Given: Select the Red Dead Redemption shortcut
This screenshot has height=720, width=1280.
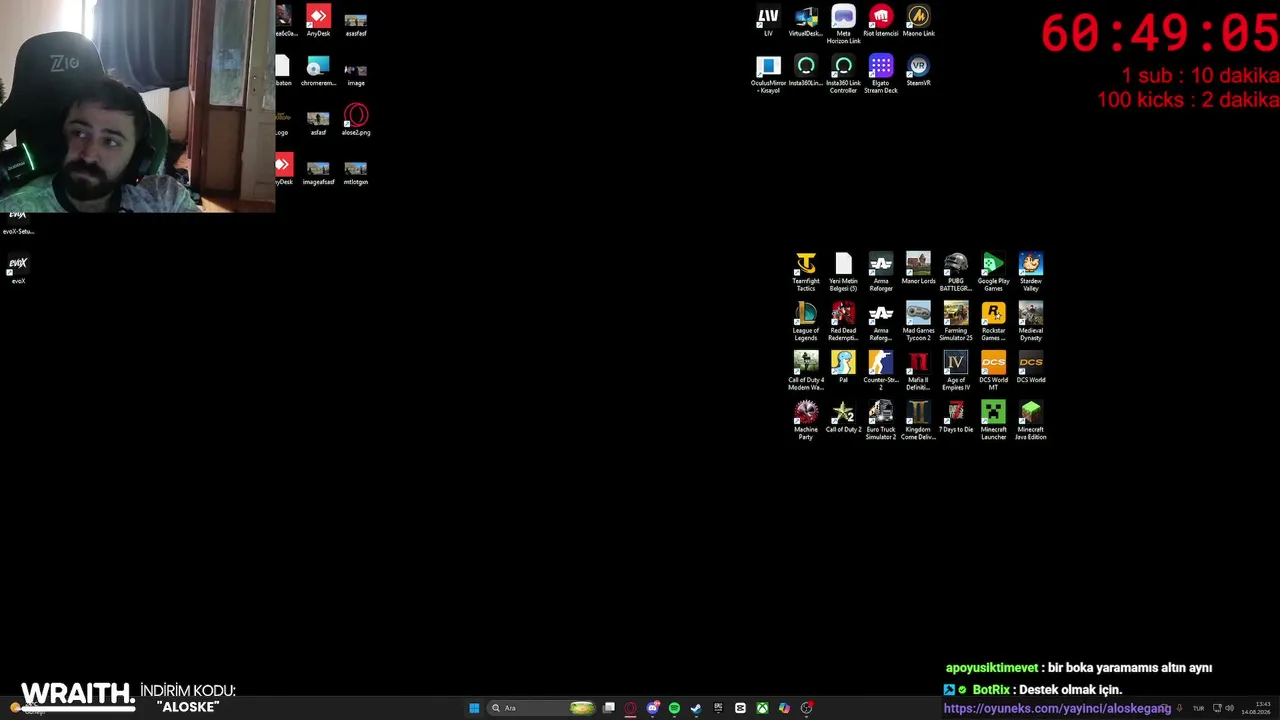Looking at the screenshot, I should click(x=843, y=321).
